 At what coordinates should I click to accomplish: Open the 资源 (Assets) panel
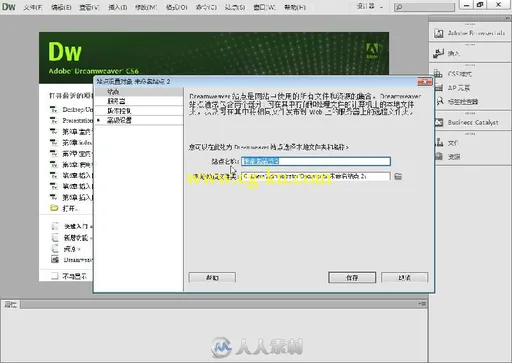448,156
